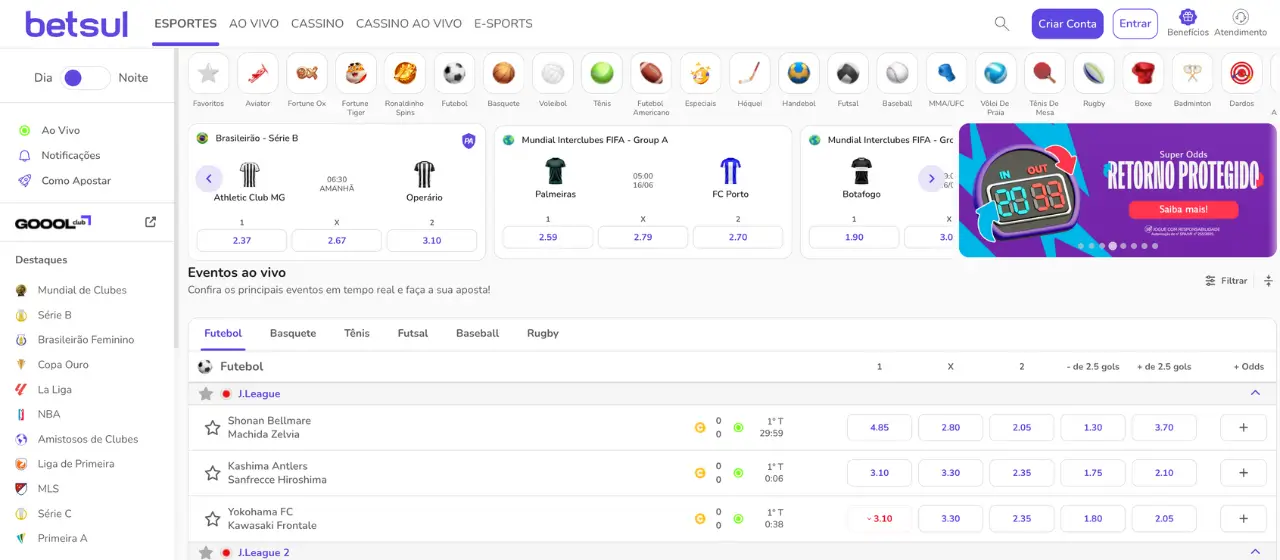The image size is (1280, 560).
Task: Open the Filtrar events filter
Action: coord(1226,281)
